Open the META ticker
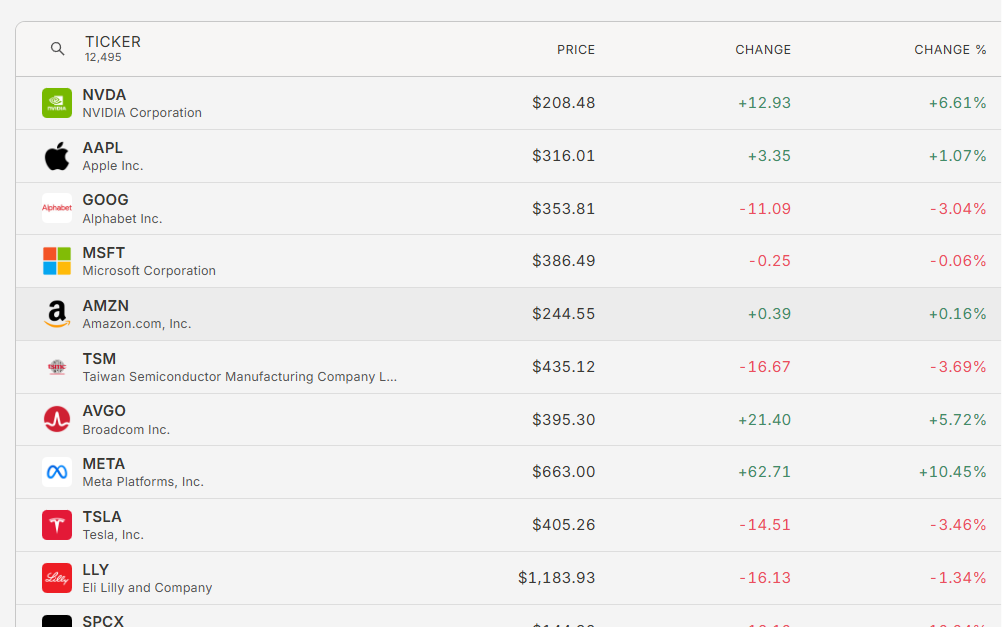This screenshot has height=627, width=1002. (x=104, y=464)
